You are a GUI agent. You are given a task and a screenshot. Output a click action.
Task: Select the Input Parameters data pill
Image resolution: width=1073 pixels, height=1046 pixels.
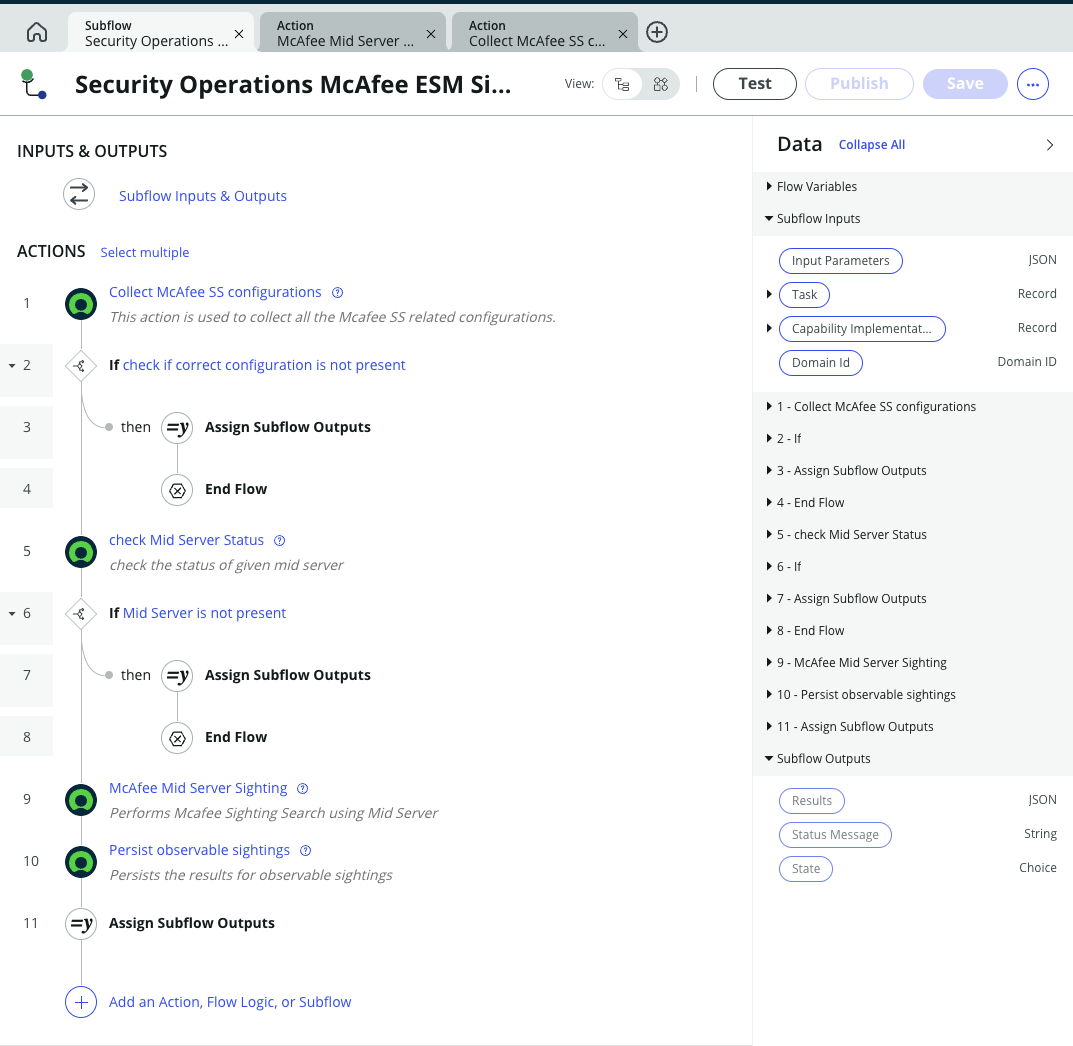840,261
